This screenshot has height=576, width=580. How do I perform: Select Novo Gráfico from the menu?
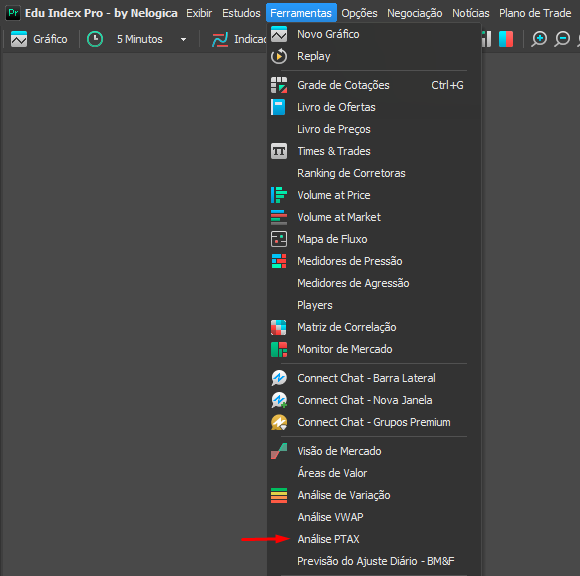(x=374, y=34)
